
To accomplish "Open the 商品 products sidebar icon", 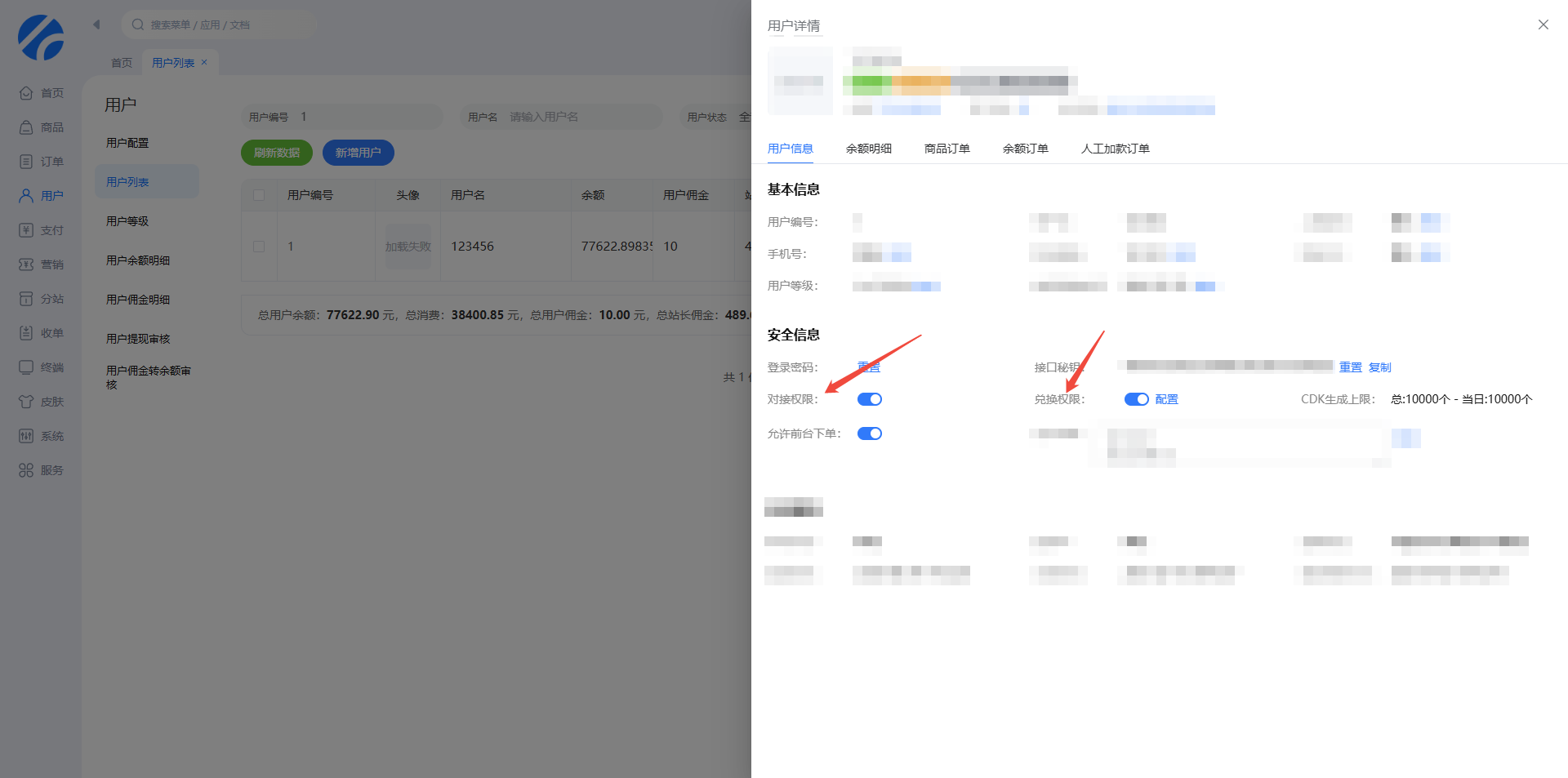I will pyautogui.click(x=26, y=127).
